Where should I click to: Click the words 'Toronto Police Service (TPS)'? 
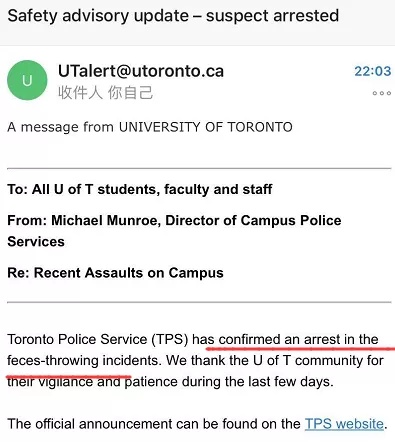click(x=98, y=339)
